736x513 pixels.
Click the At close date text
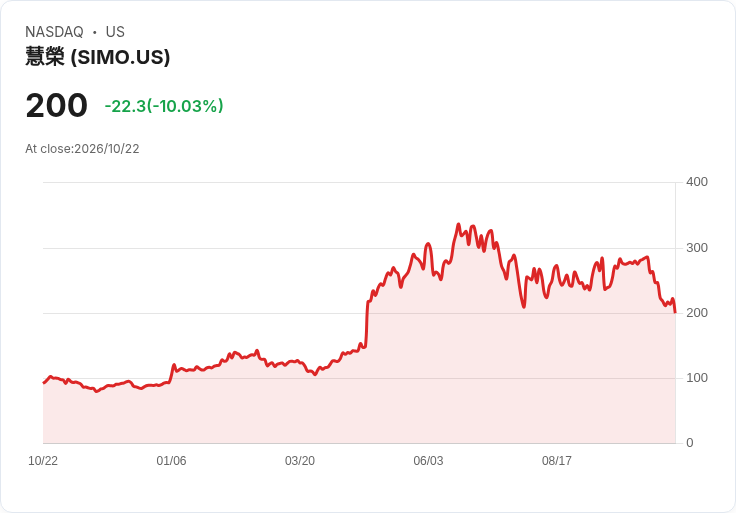(82, 149)
